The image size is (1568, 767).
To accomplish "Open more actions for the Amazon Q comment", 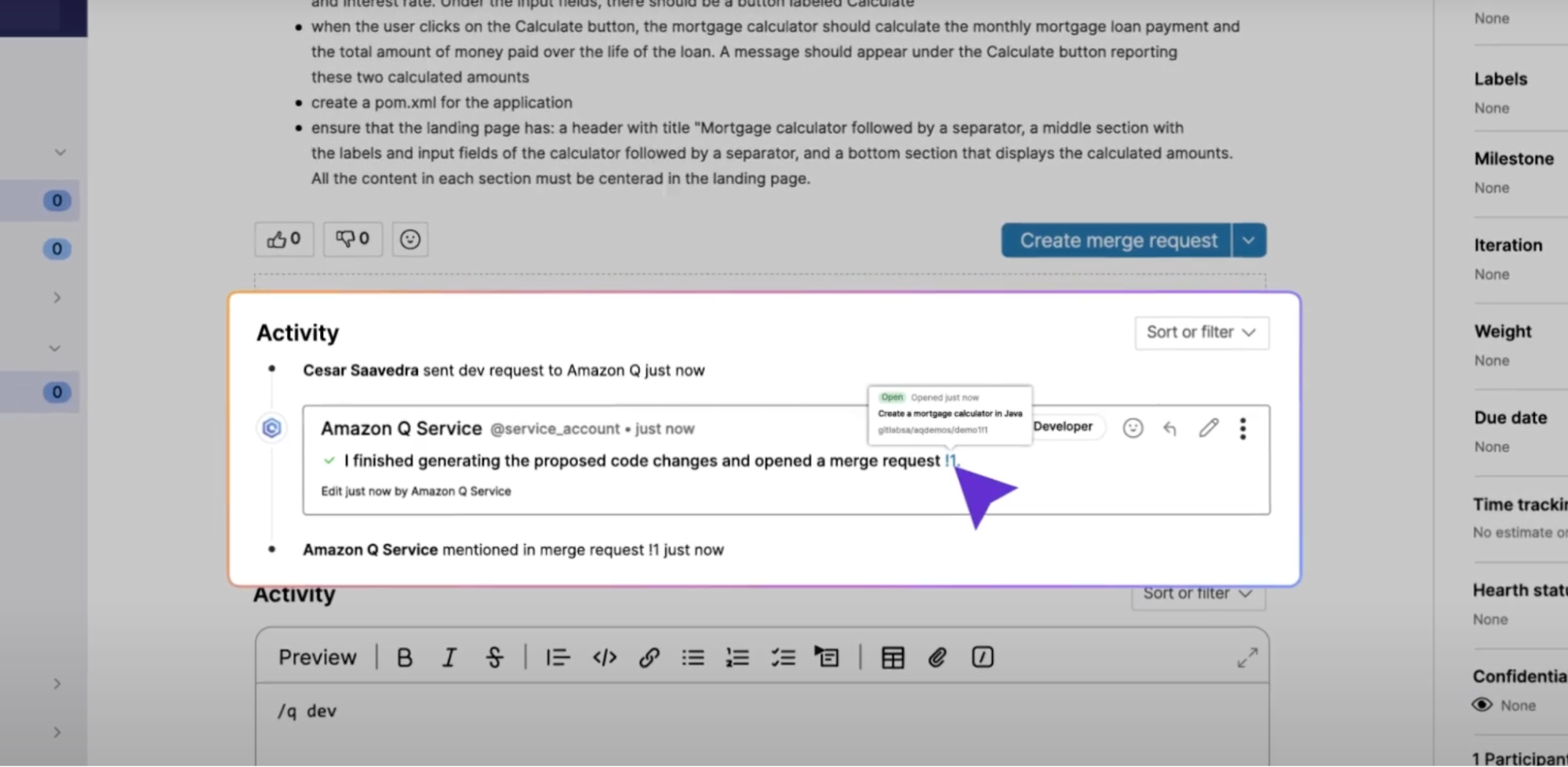I will click(1242, 428).
